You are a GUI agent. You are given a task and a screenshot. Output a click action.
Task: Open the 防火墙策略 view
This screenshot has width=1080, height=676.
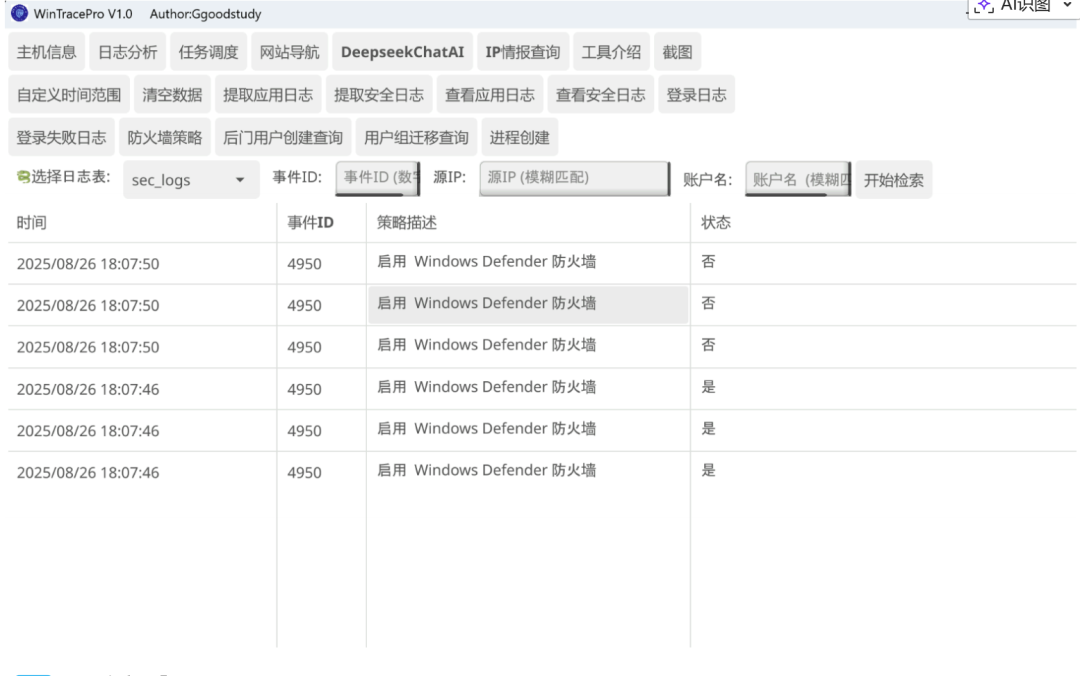click(x=165, y=137)
